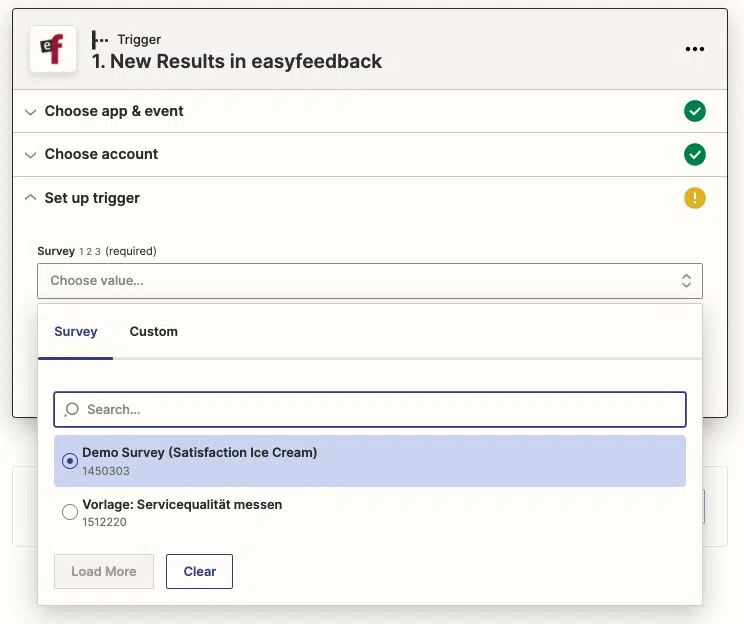Click the green checkmark beside Choose account

click(x=695, y=154)
